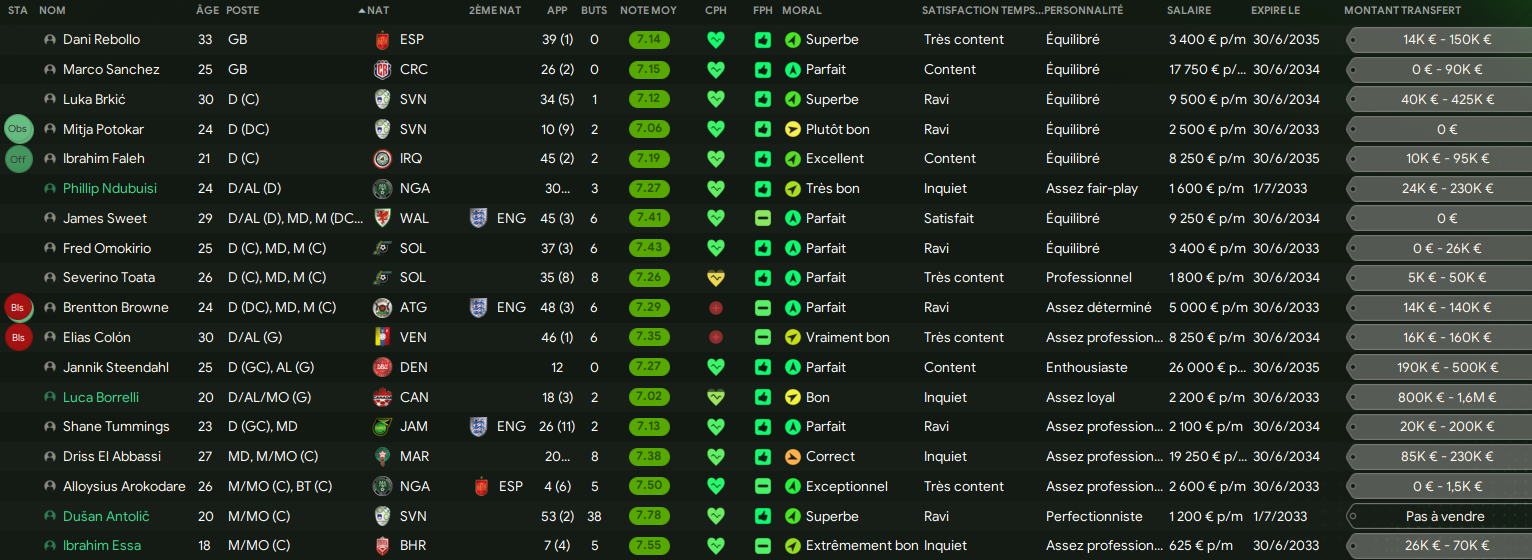
Task: Click Mitja Potokar's 'Obs' status badge
Action: 19,129
